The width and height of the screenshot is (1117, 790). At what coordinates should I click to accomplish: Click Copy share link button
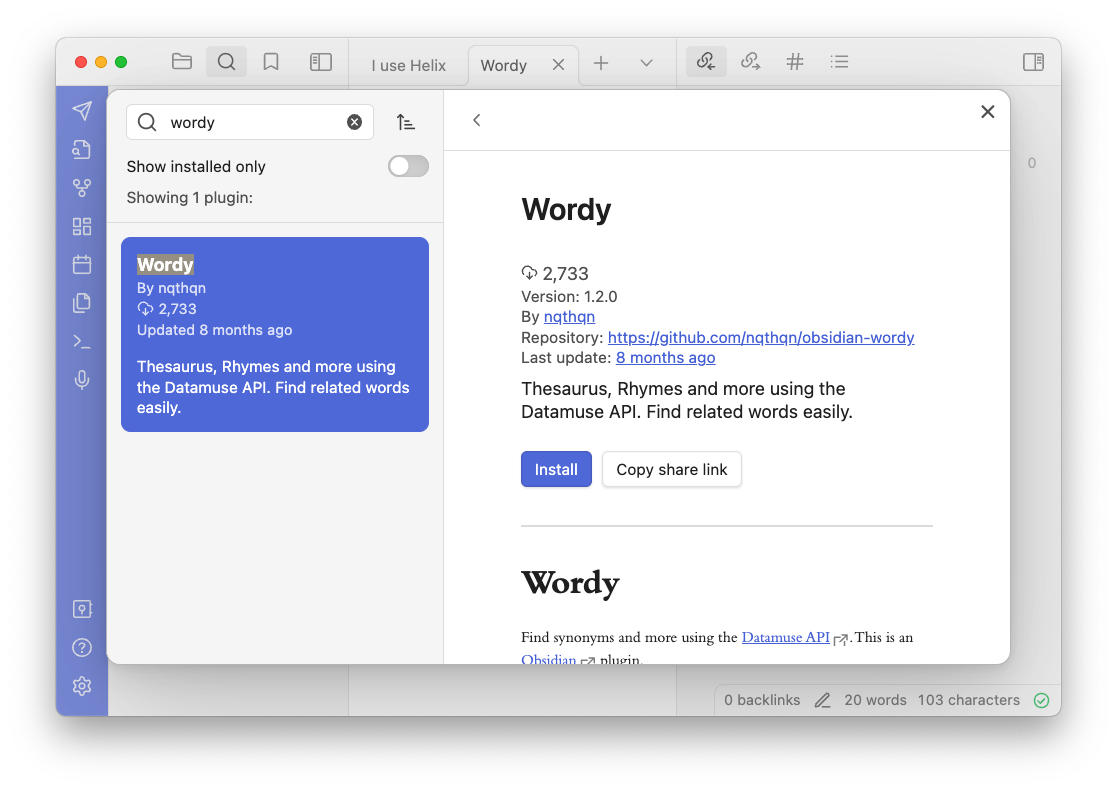[672, 469]
